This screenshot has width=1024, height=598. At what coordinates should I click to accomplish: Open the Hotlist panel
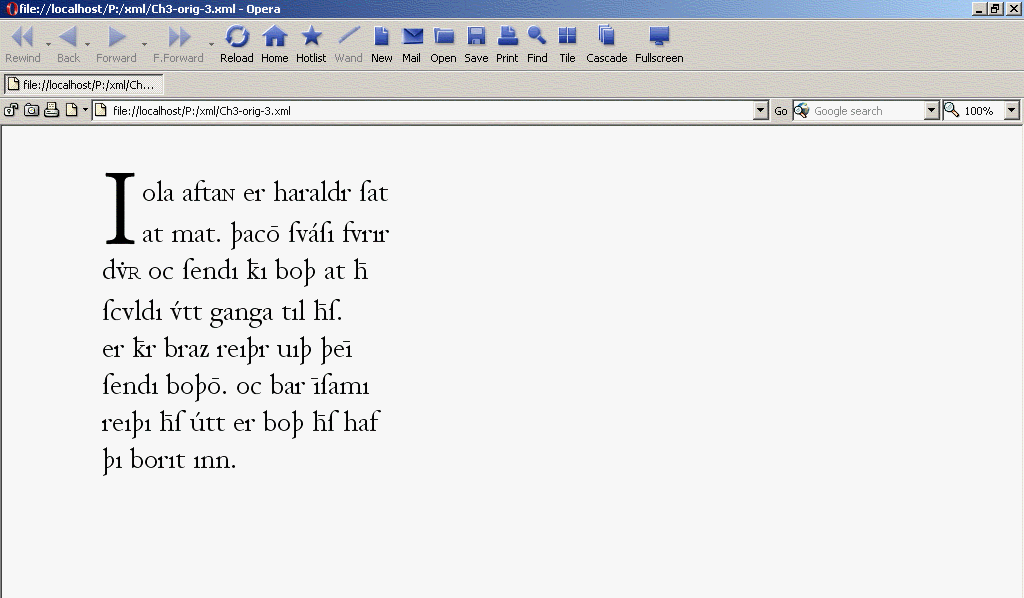[311, 44]
